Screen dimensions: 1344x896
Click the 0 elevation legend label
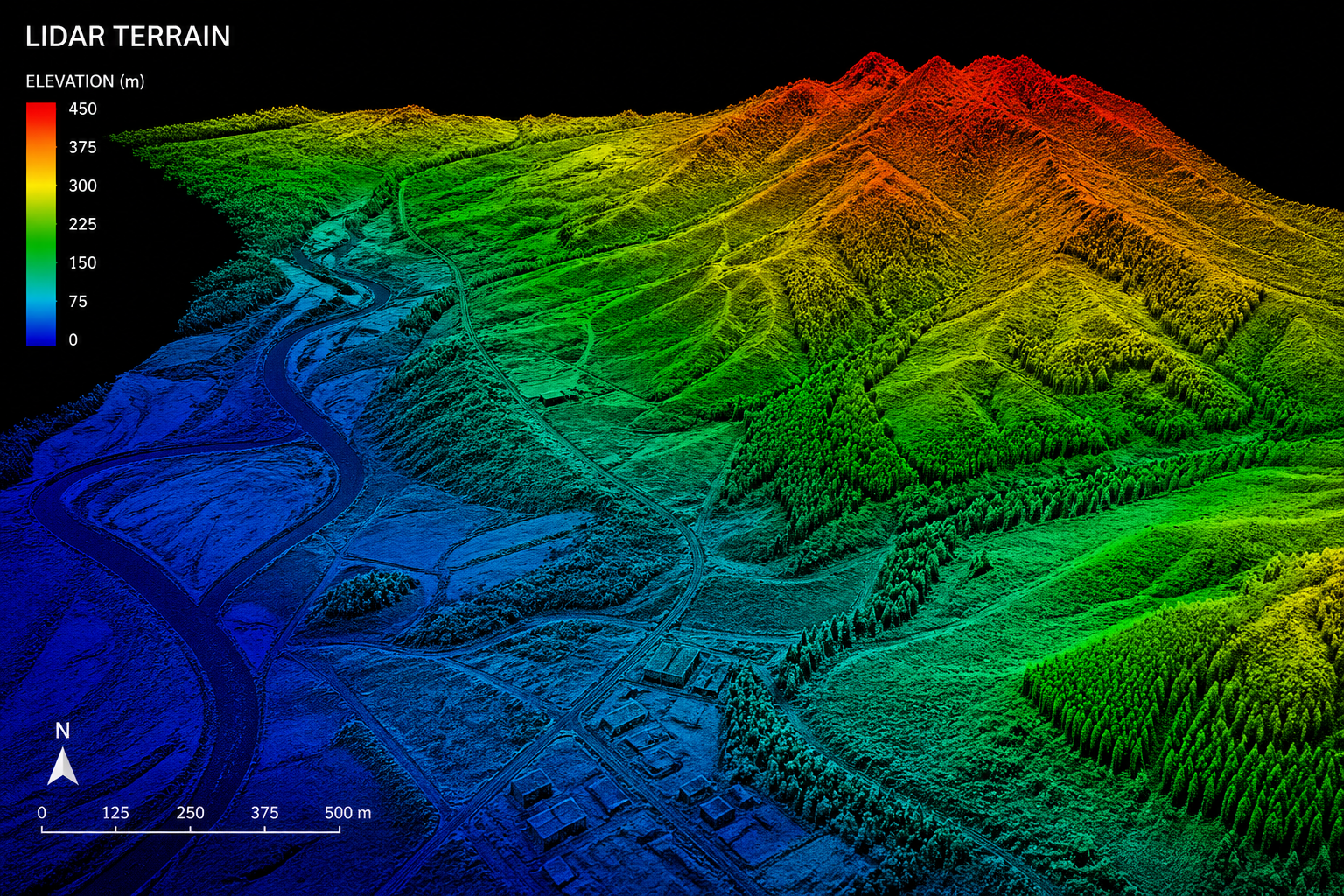[x=73, y=339]
